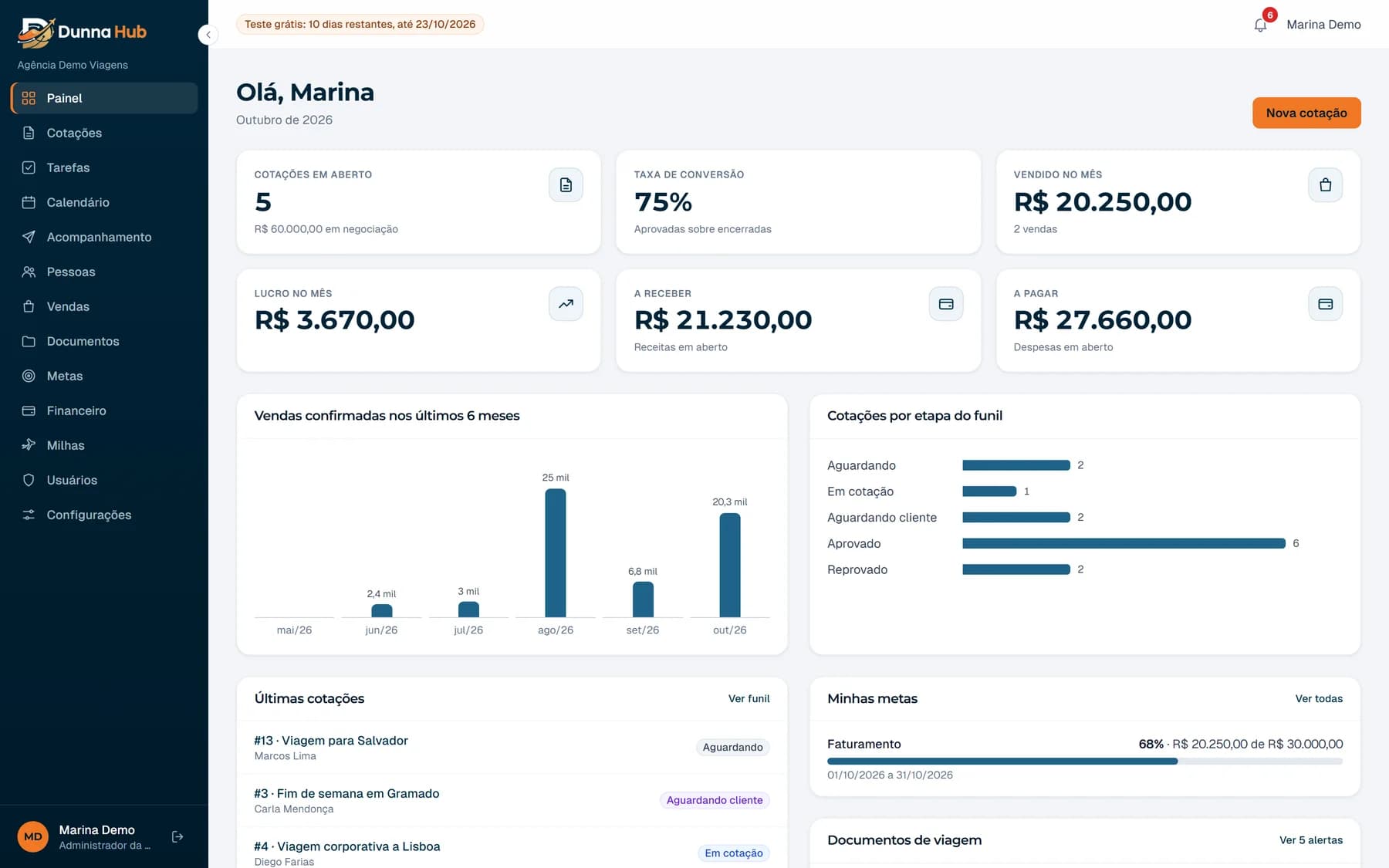This screenshot has height=868, width=1389.
Task: Click the trending arrow icon in Lucro no mês card
Action: coord(566,304)
